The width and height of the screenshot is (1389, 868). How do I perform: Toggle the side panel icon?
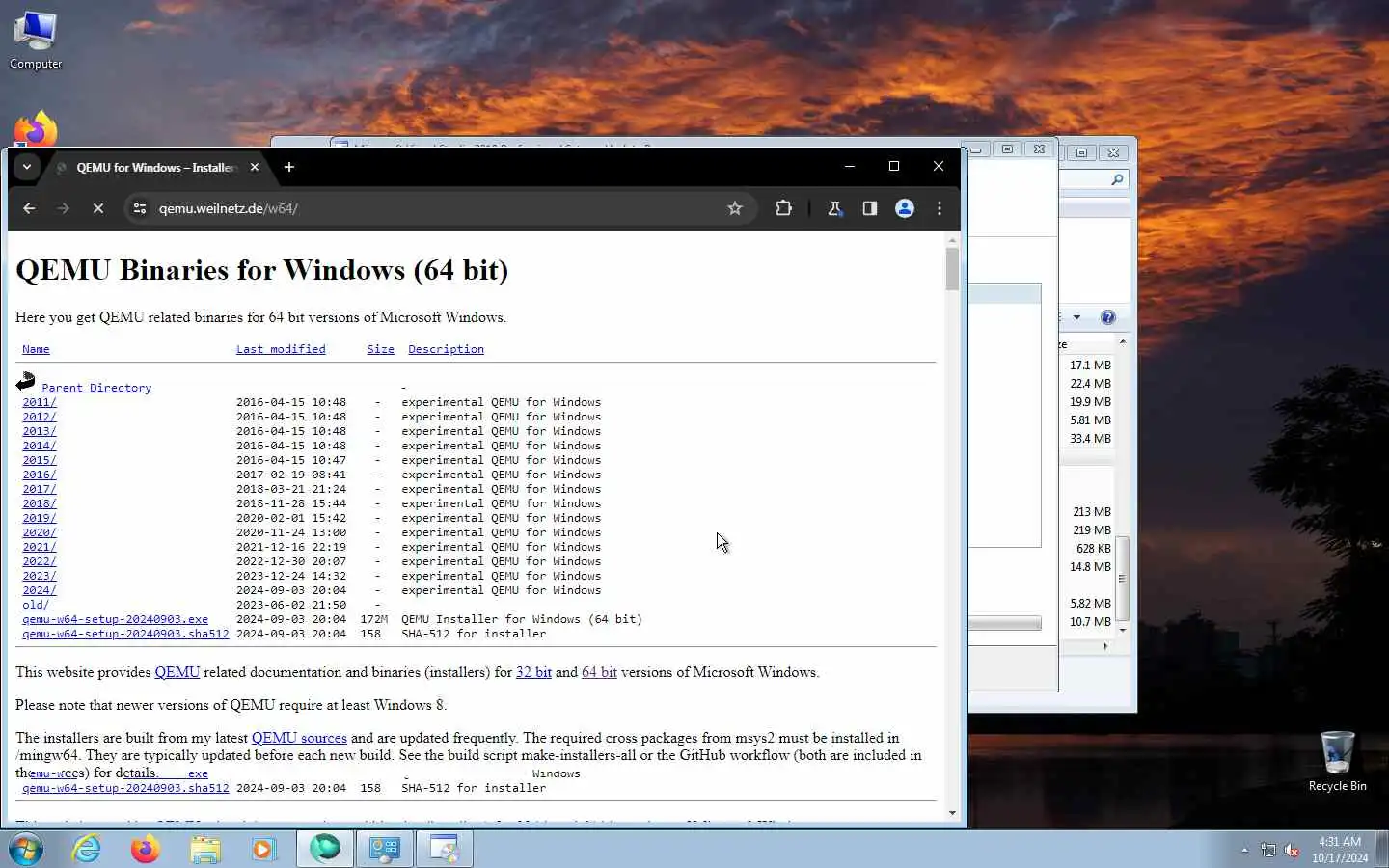pyautogui.click(x=870, y=208)
